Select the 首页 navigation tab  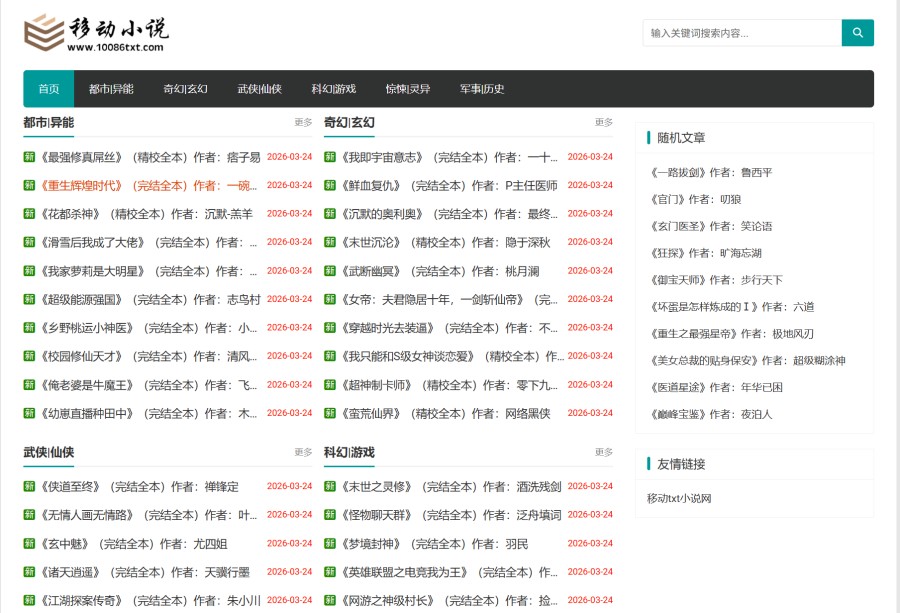[x=48, y=88]
